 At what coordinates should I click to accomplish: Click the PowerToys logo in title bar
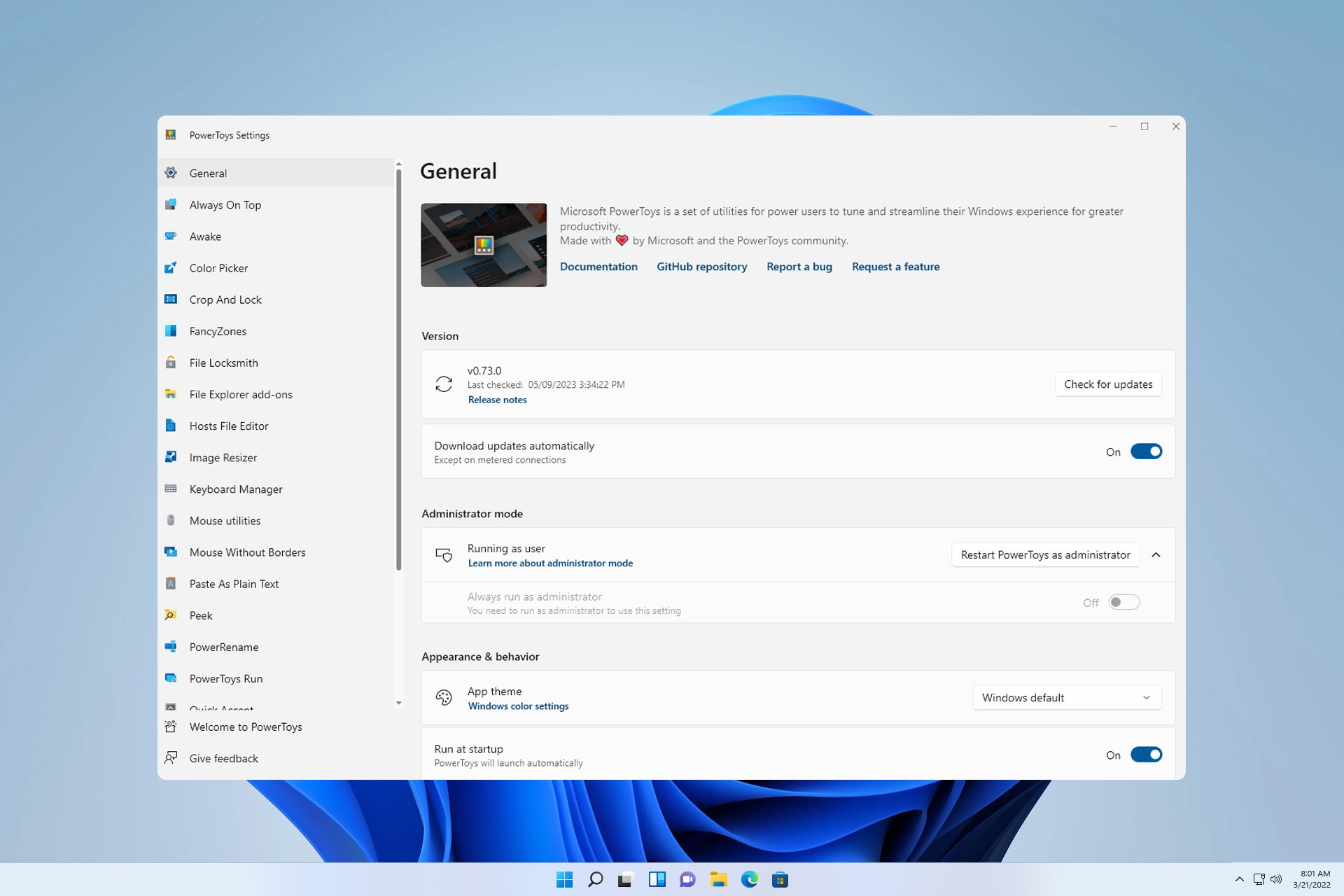(171, 134)
